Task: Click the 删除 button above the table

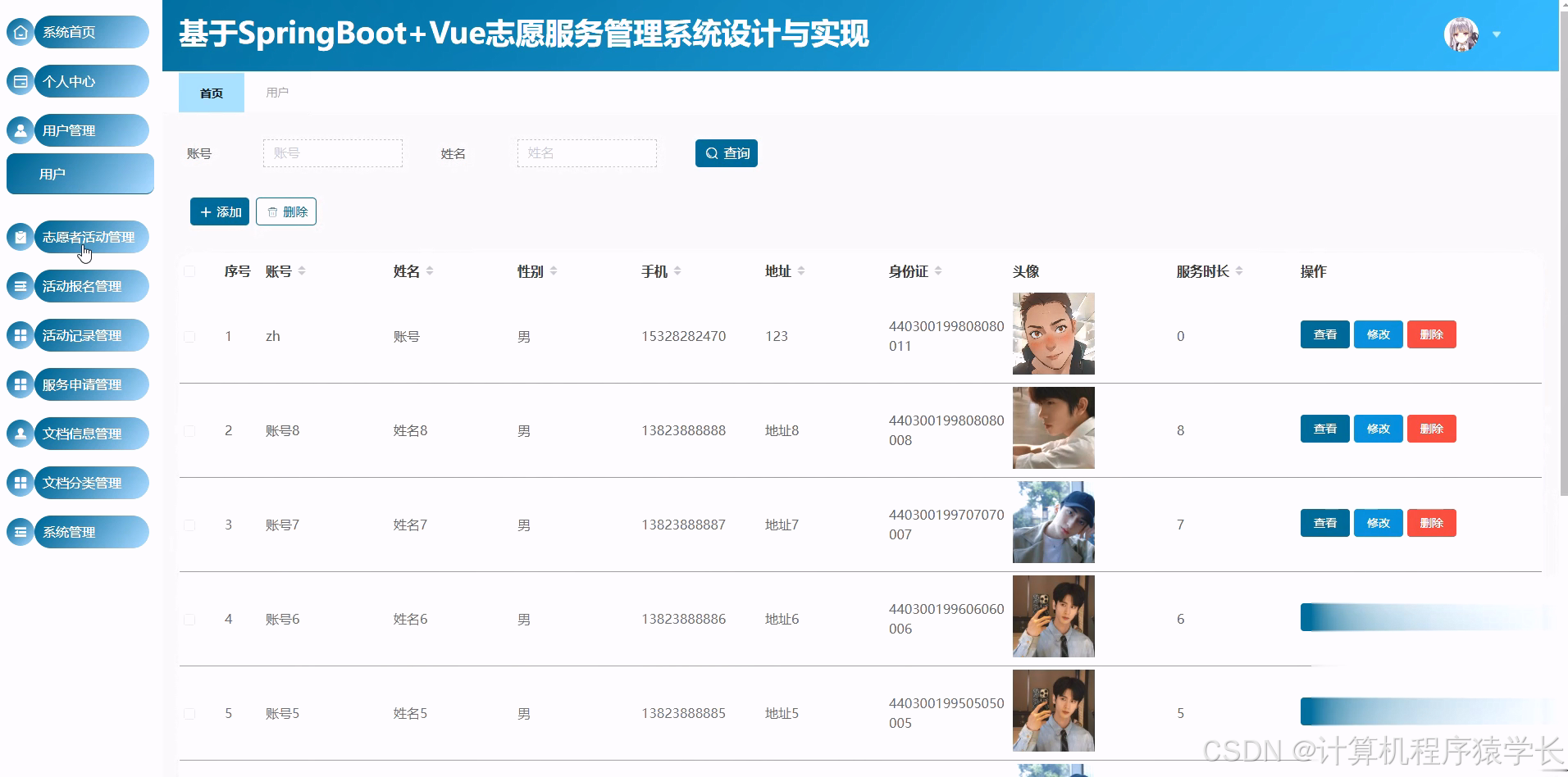Action: pos(286,211)
